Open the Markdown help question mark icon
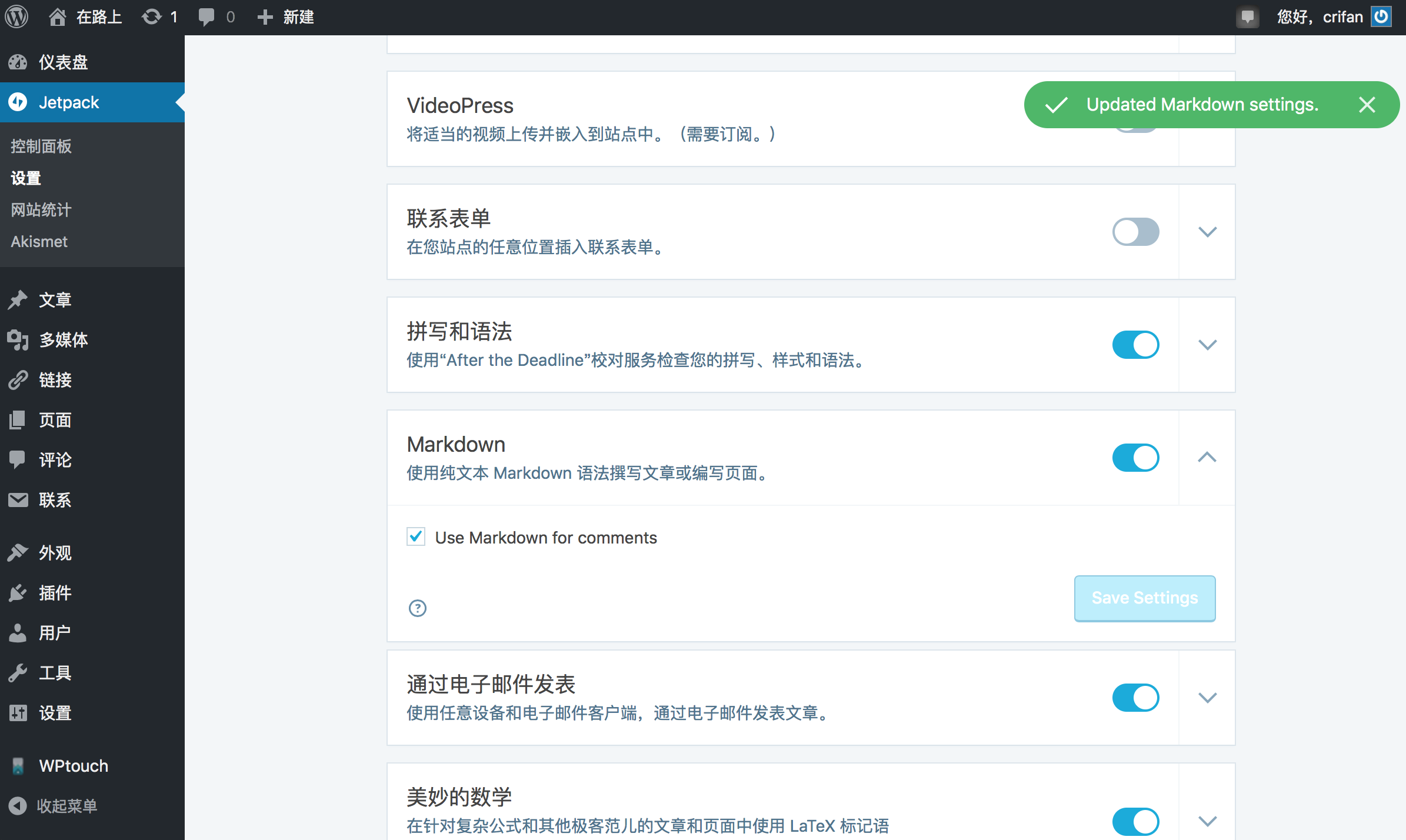1406x840 pixels. (x=417, y=608)
